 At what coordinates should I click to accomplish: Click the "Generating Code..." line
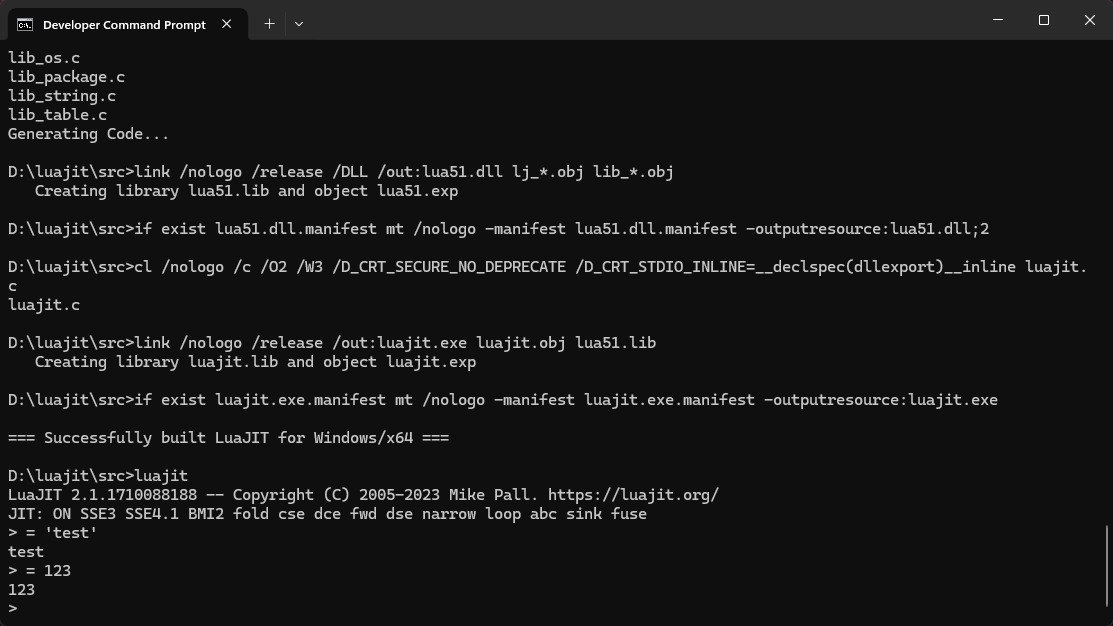click(89, 134)
